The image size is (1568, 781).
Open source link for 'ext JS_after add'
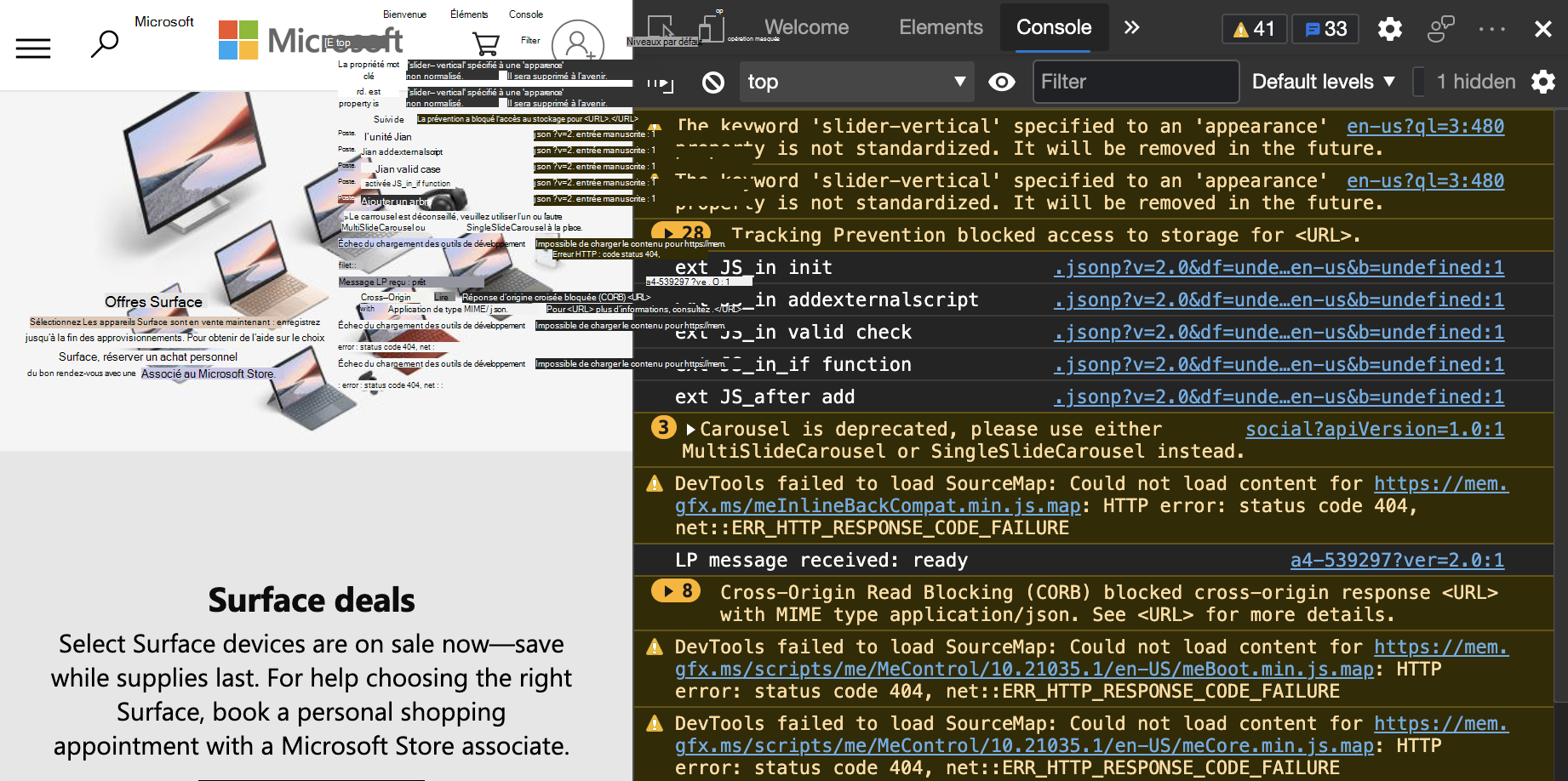[x=1279, y=397]
